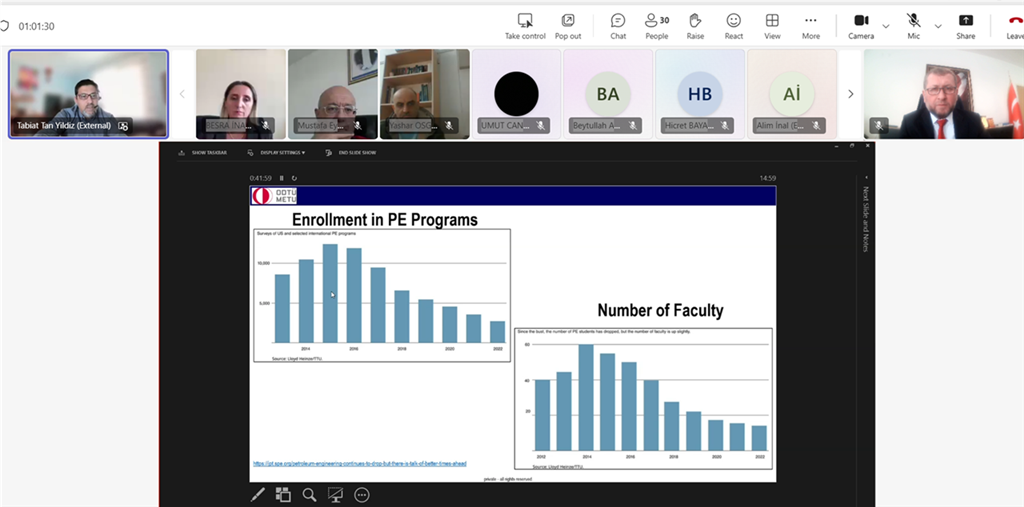Pause the presentation timer
The height and width of the screenshot is (507, 1024).
(x=282, y=178)
